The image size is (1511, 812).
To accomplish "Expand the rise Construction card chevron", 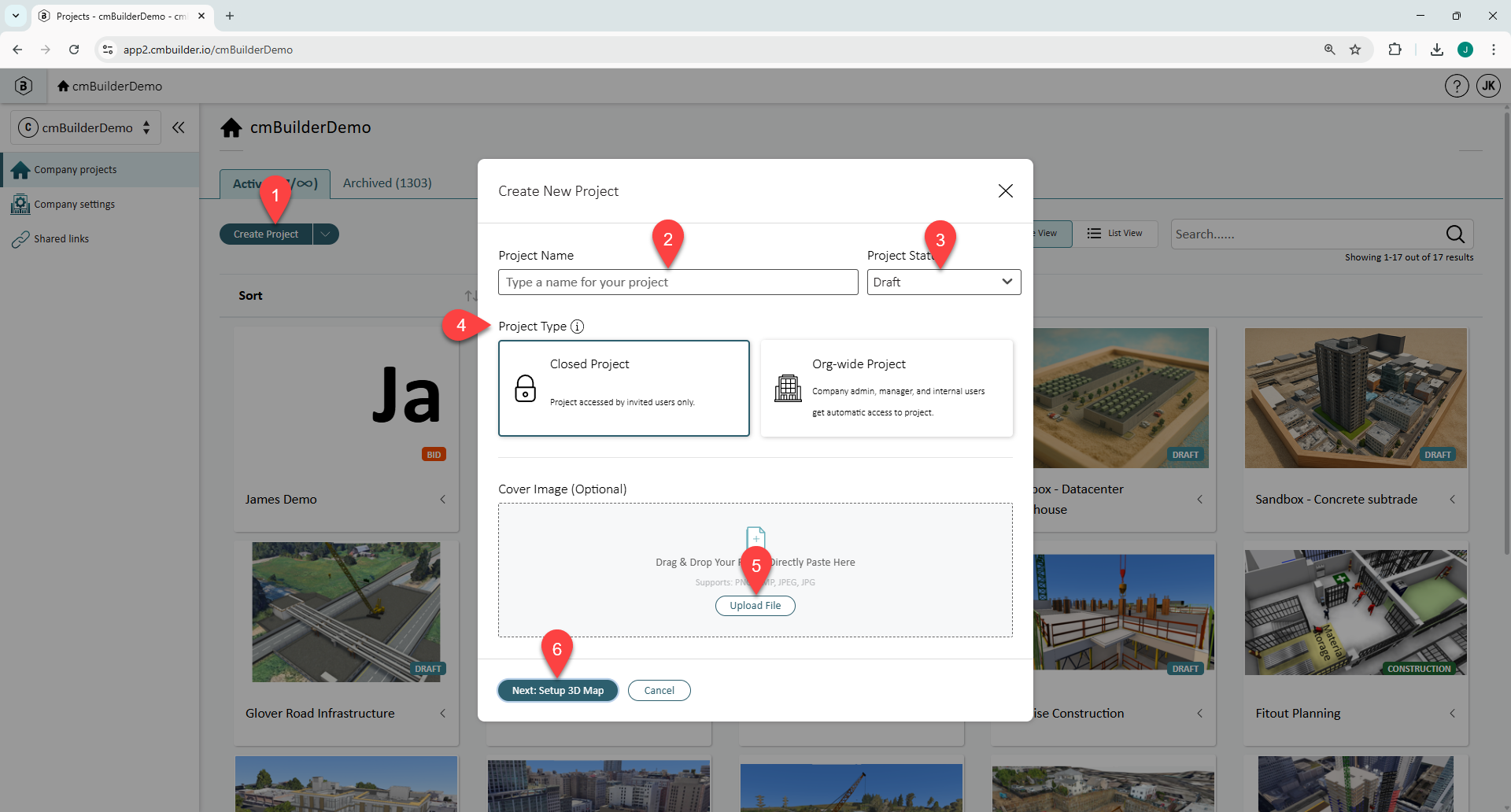I will click(1199, 714).
